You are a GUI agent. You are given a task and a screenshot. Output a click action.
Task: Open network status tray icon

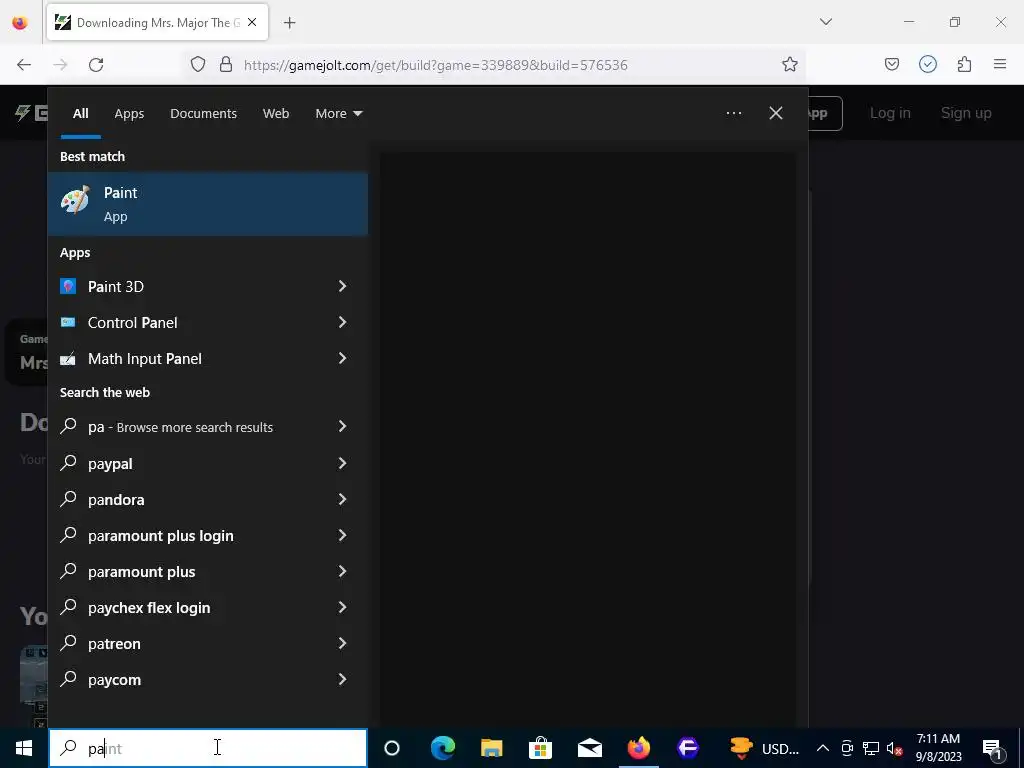[x=871, y=748]
